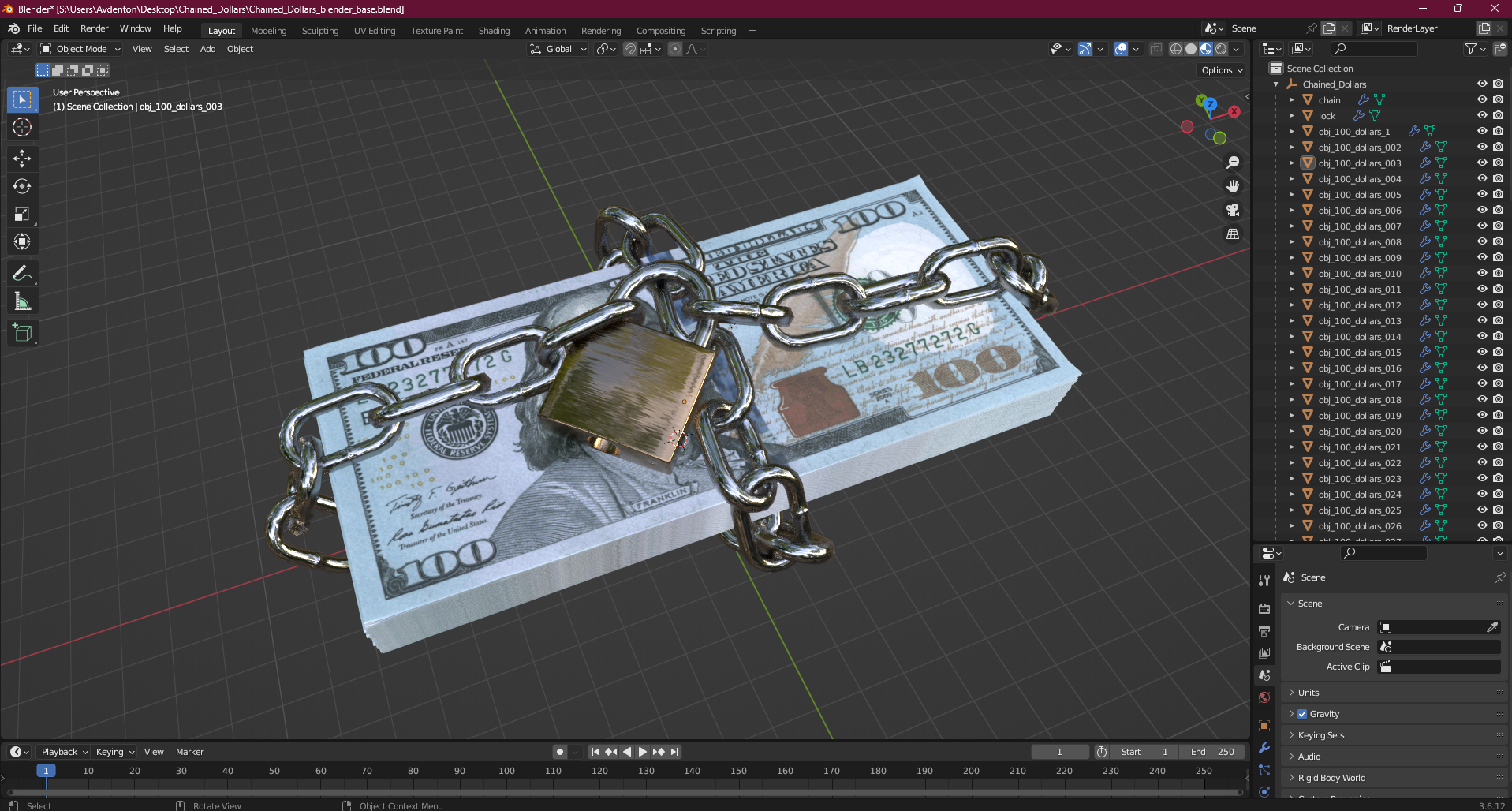Image resolution: width=1512 pixels, height=811 pixels.
Task: Open the Object Mode dropdown
Action: [80, 49]
